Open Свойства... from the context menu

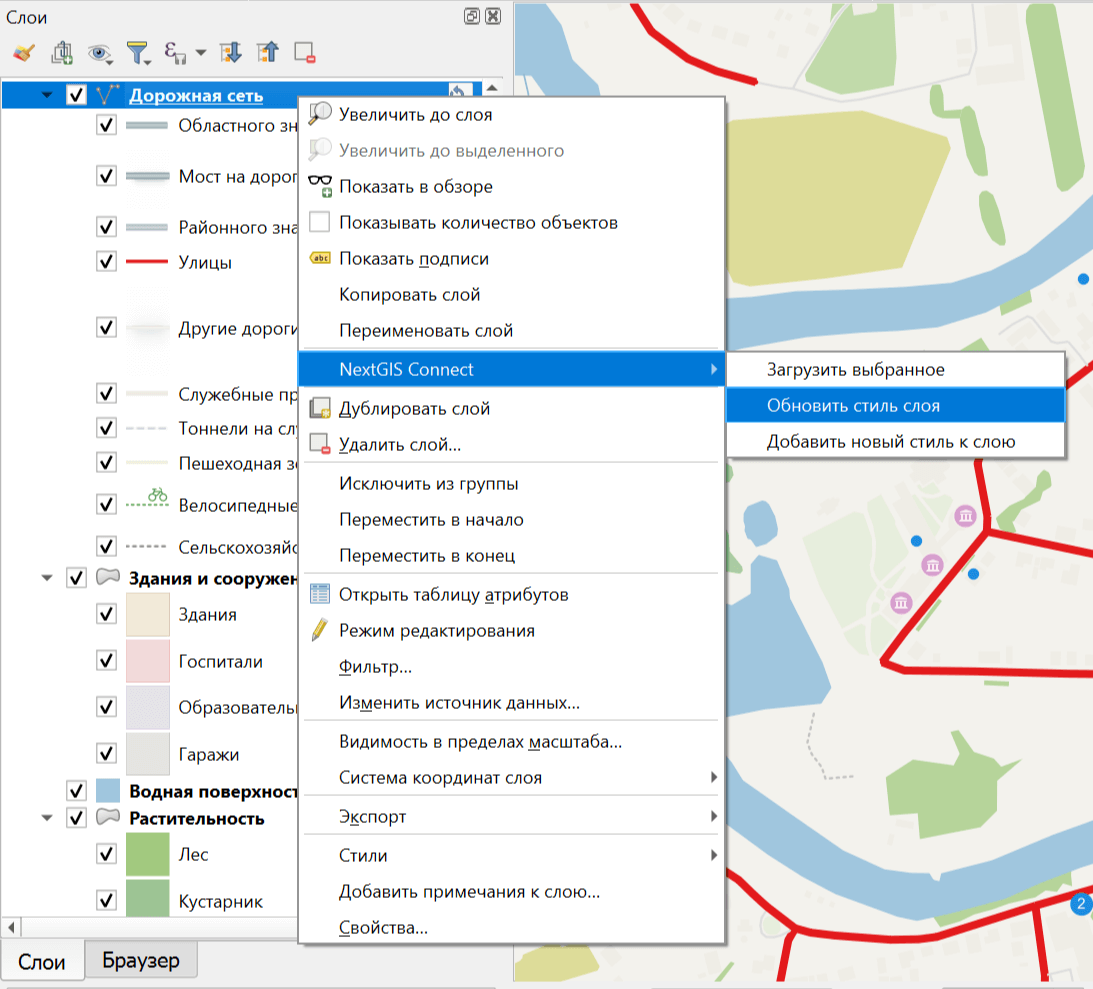click(x=383, y=928)
